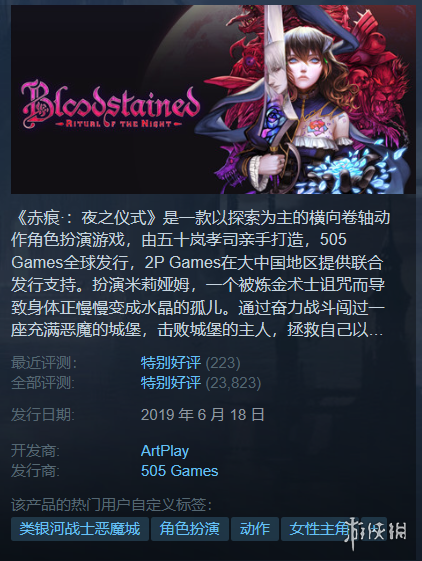Image resolution: width=422 pixels, height=561 pixels.
Task: Select the 动作 tag
Action: 255,529
